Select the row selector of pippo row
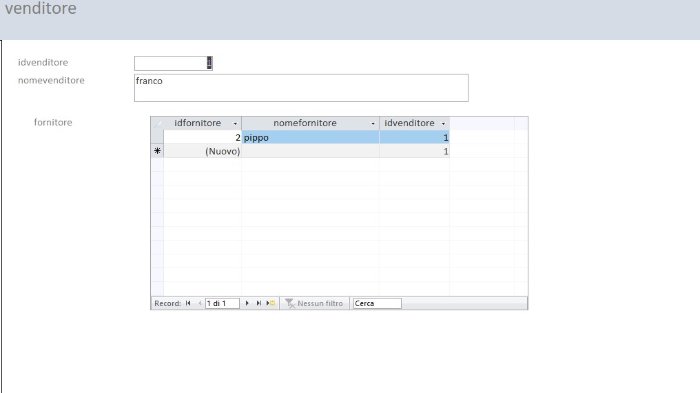The height and width of the screenshot is (393, 700). pos(158,138)
